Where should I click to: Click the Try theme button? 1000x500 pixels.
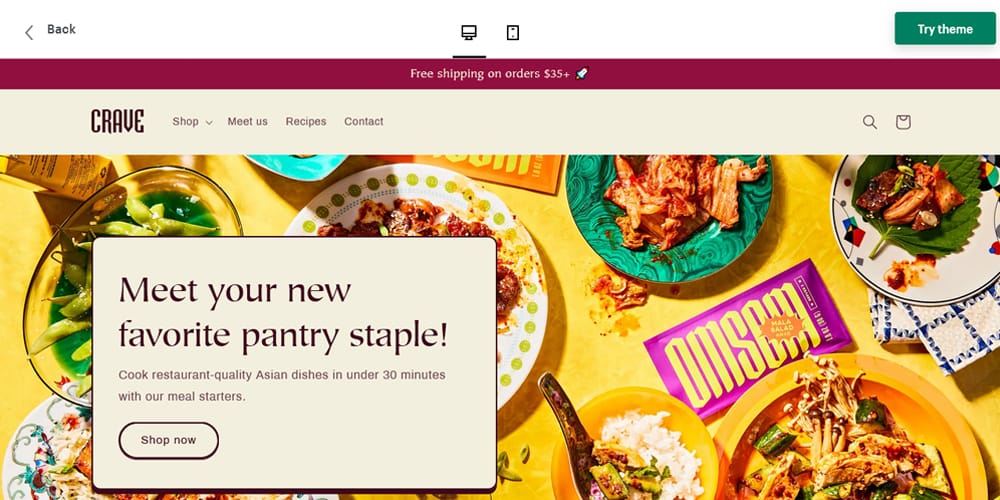(x=945, y=29)
